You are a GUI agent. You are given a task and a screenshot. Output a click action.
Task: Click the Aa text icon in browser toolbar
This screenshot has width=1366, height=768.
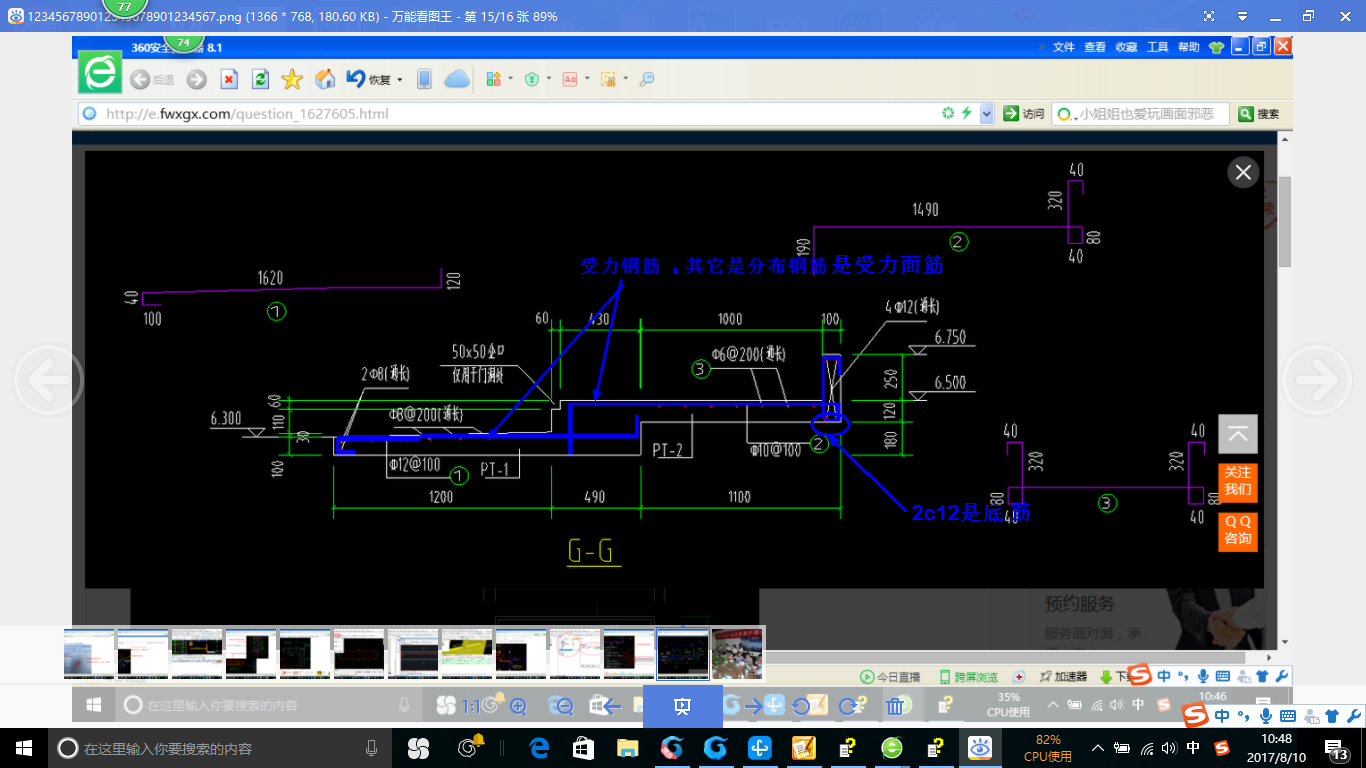570,79
